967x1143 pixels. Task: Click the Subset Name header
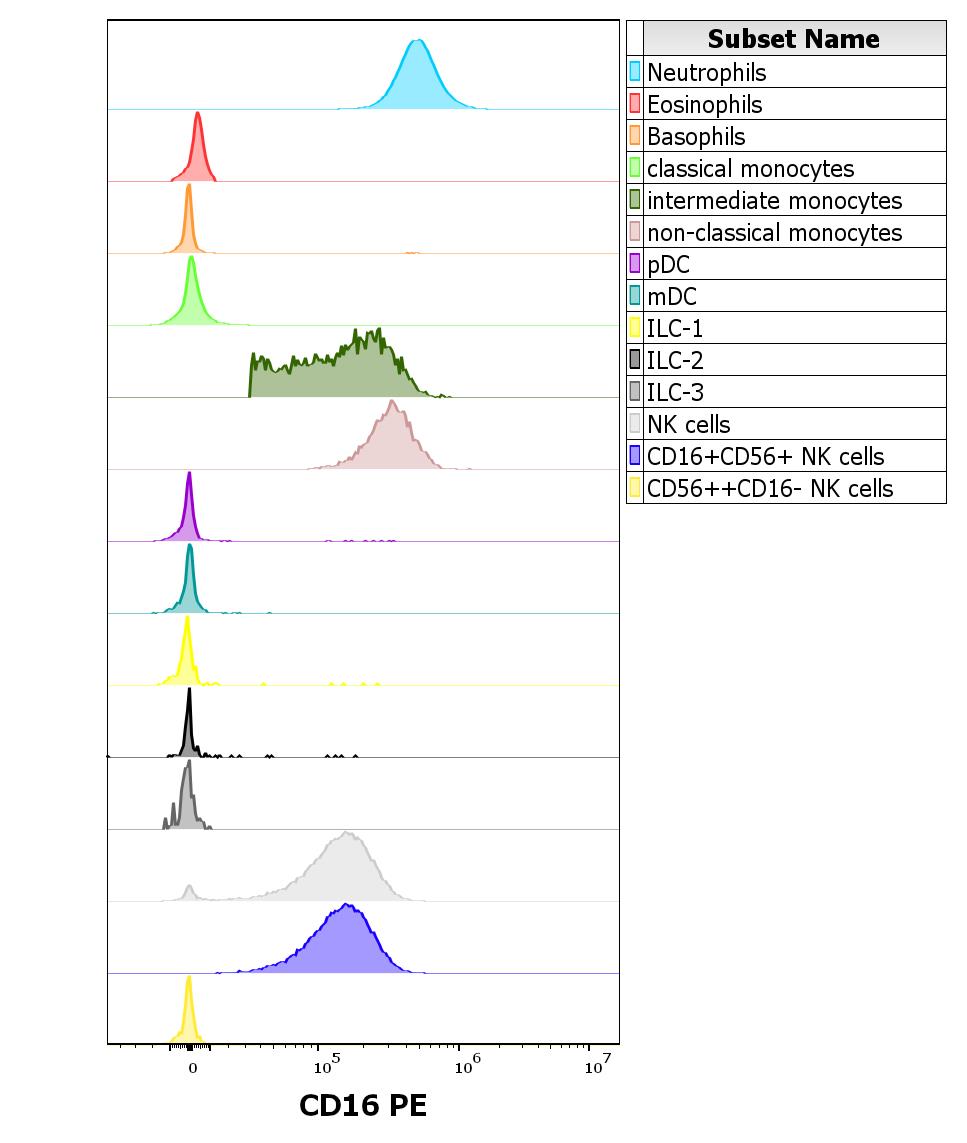tap(795, 39)
